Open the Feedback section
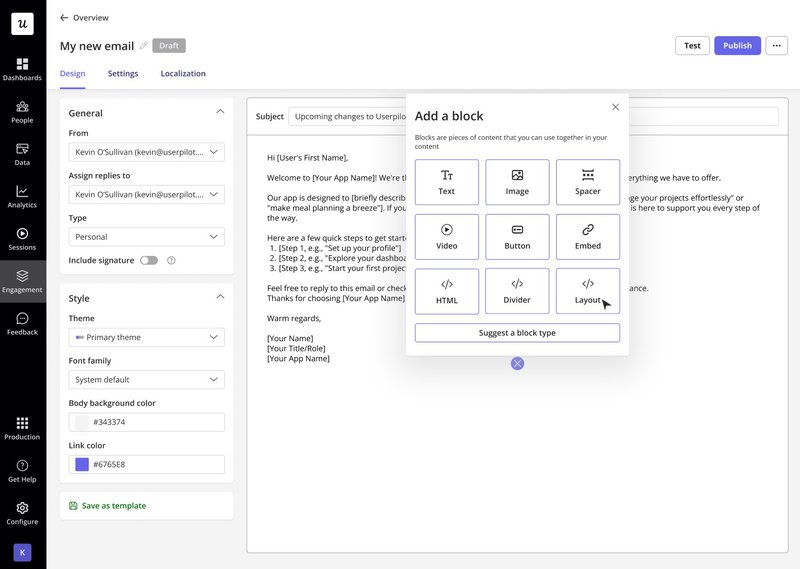 coord(22,324)
